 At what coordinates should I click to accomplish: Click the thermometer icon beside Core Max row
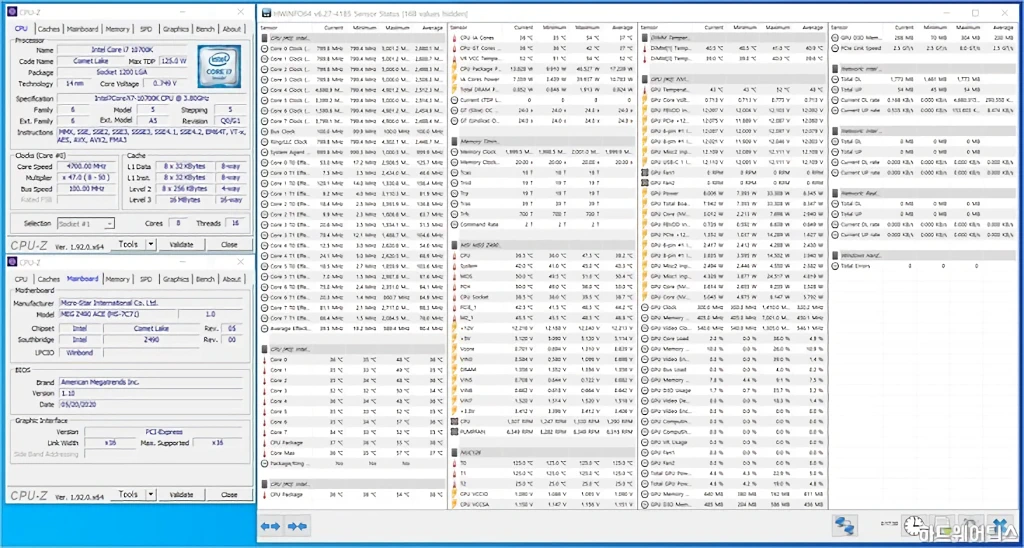point(264,453)
